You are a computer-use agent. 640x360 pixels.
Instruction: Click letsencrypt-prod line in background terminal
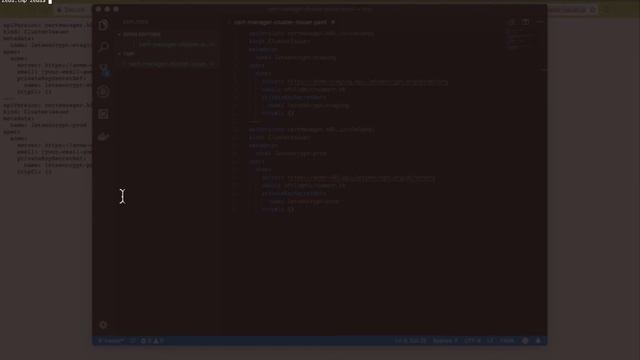point(48,125)
